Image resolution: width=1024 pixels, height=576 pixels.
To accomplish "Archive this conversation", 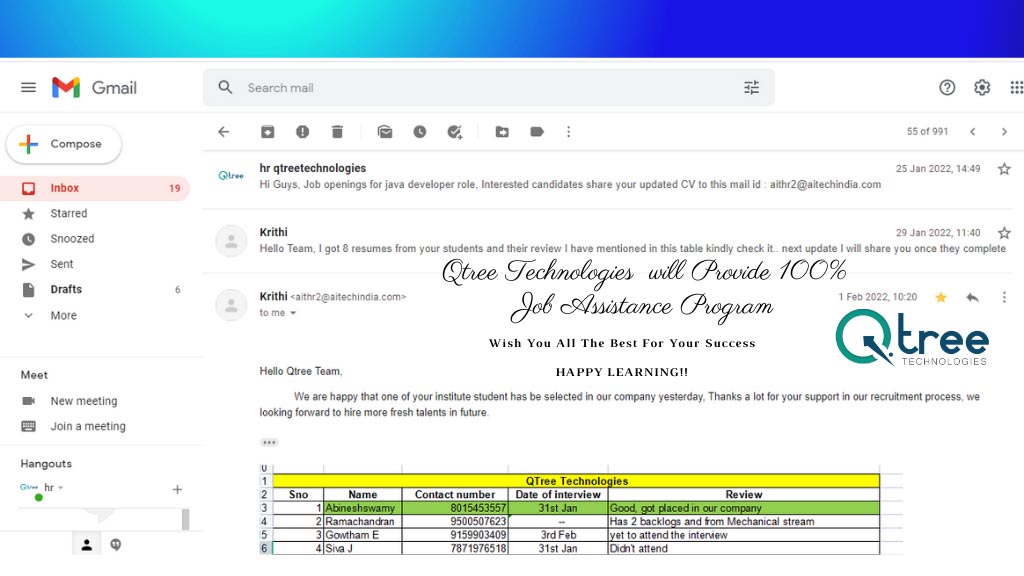I will click(268, 132).
